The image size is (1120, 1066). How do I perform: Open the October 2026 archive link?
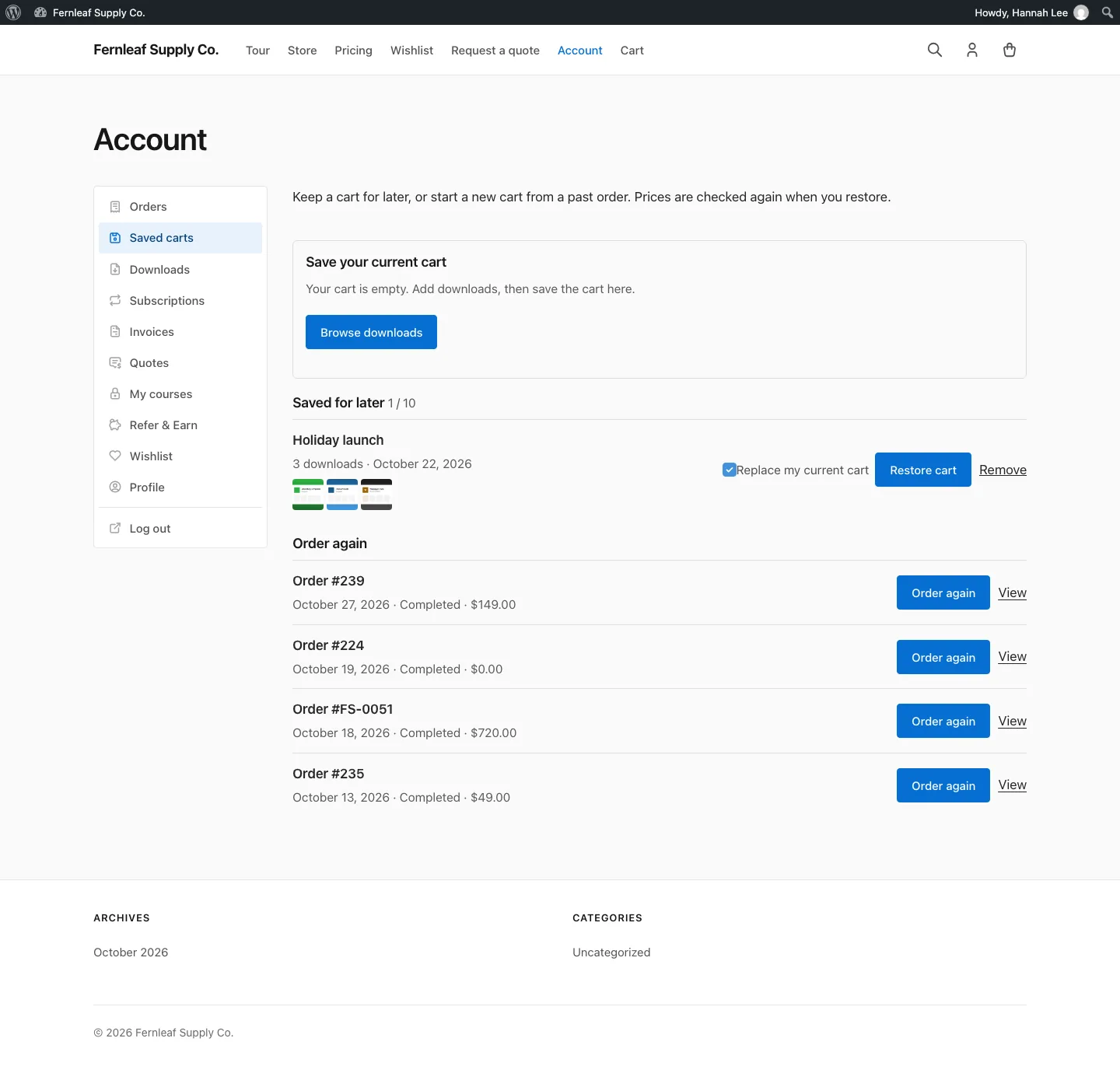pyautogui.click(x=131, y=952)
